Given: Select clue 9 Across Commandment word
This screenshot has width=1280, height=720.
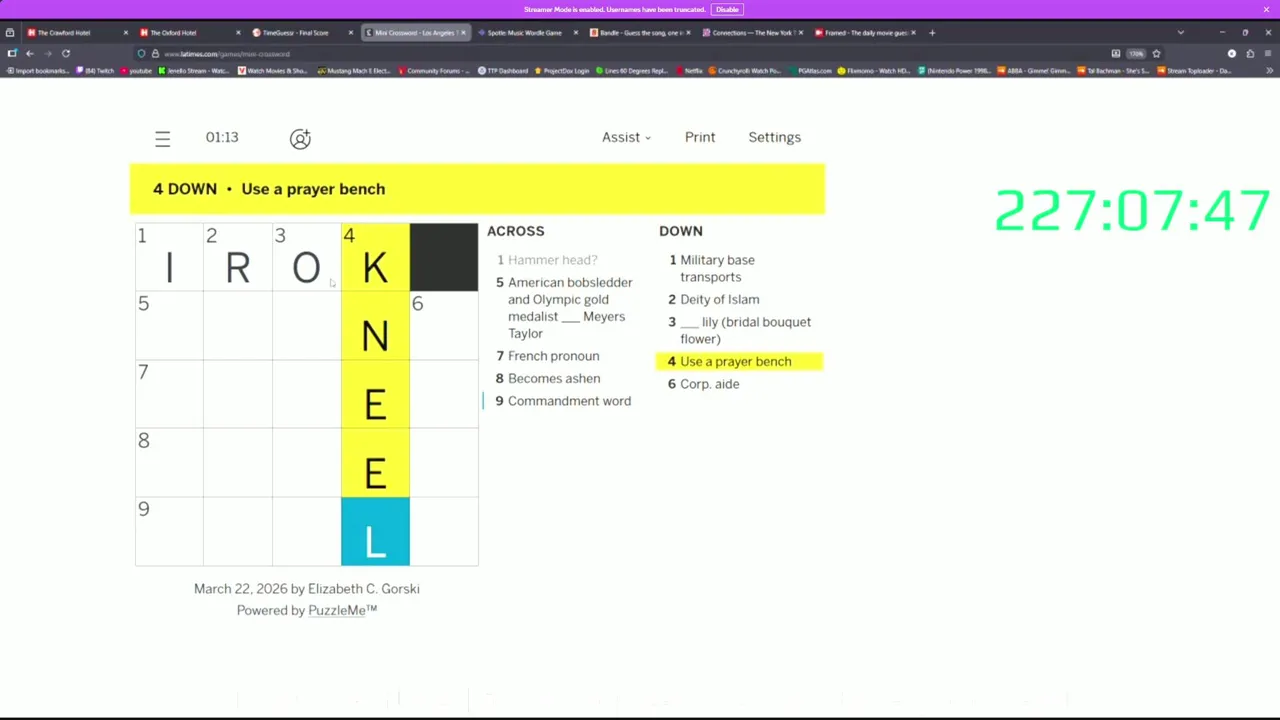Looking at the screenshot, I should point(563,401).
